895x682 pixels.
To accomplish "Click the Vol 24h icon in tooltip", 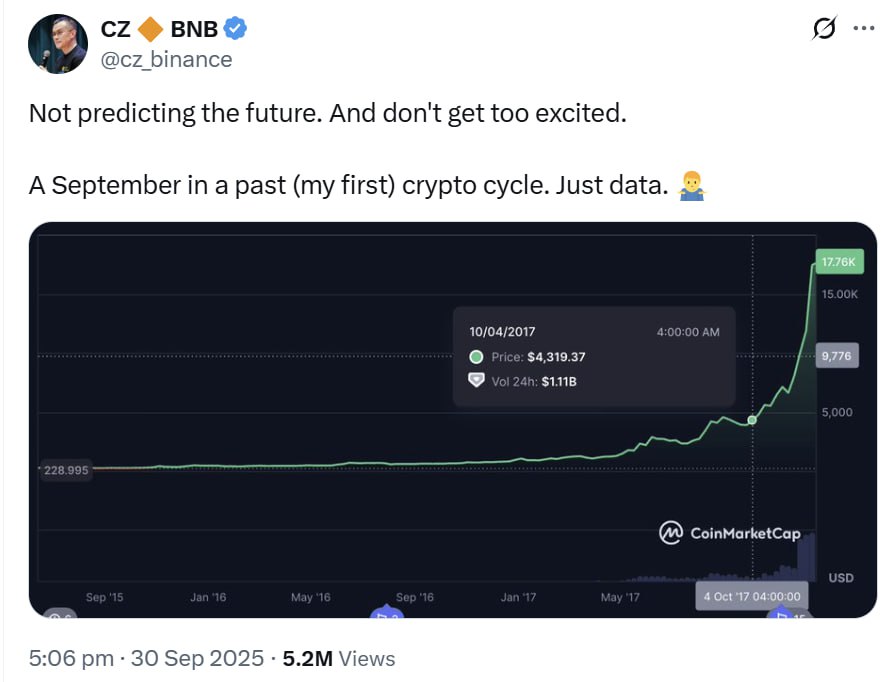I will click(x=476, y=381).
